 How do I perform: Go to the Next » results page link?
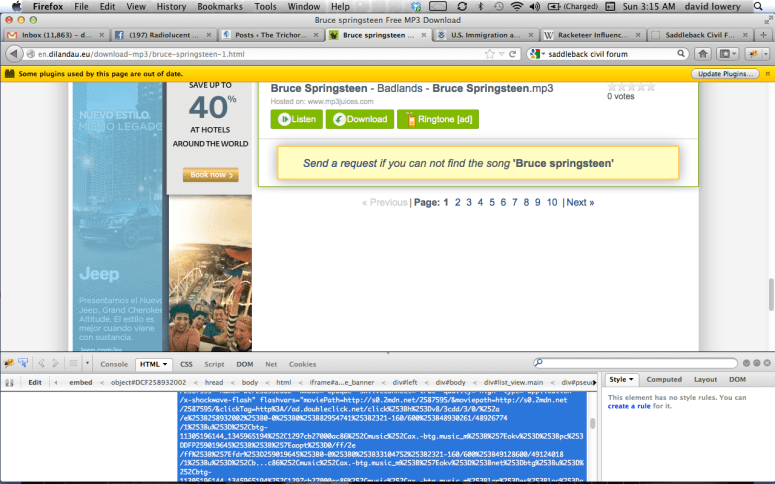pos(580,202)
